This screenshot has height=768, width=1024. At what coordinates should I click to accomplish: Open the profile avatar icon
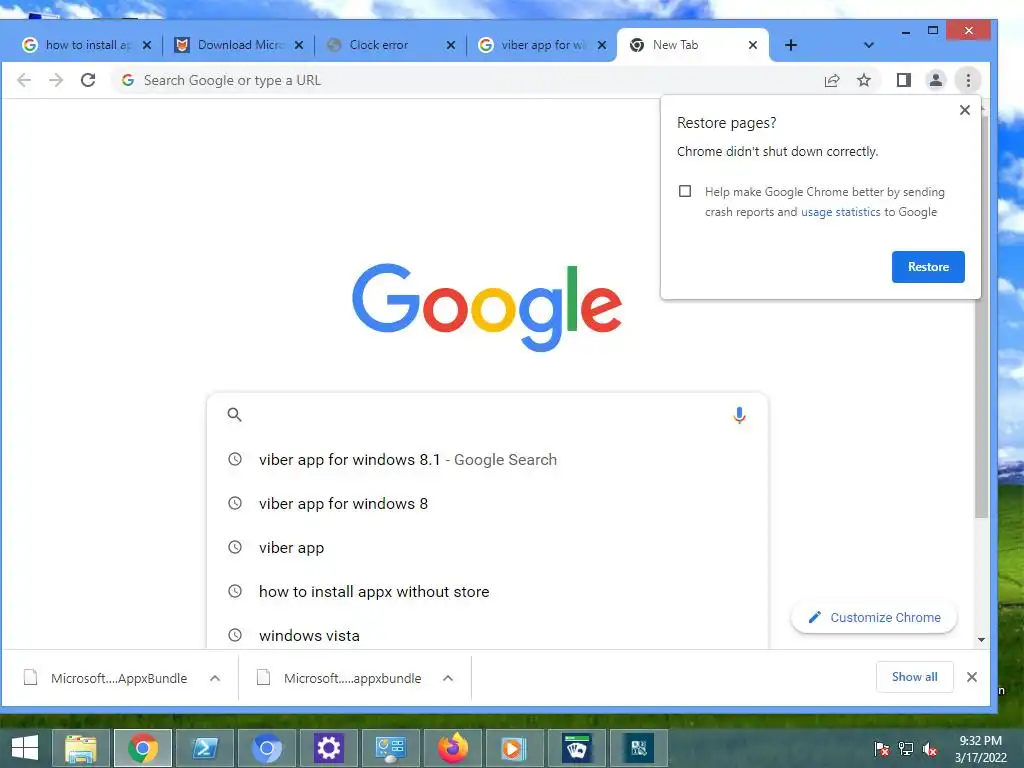(936, 80)
